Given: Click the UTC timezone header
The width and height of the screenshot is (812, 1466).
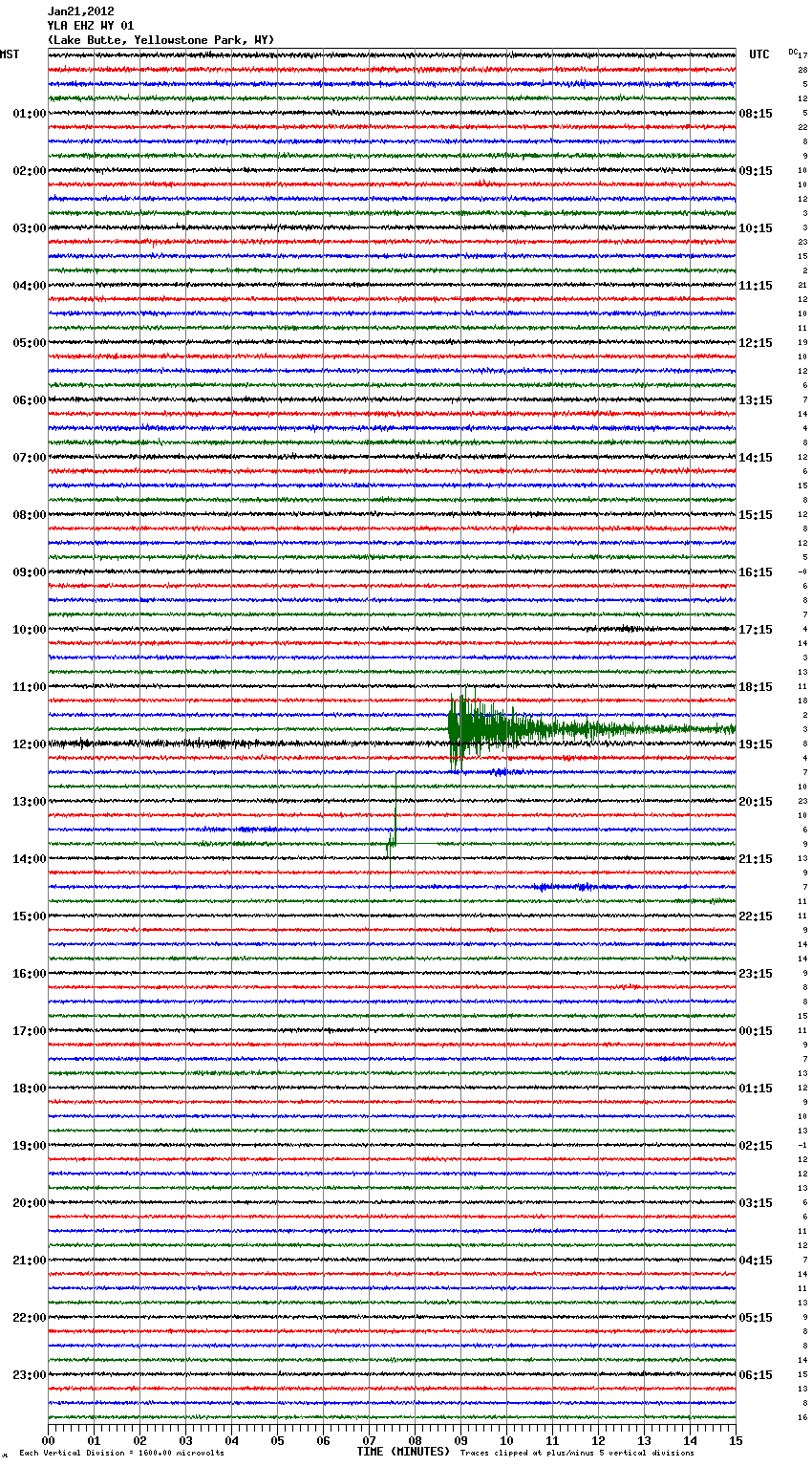Looking at the screenshot, I should point(759,54).
